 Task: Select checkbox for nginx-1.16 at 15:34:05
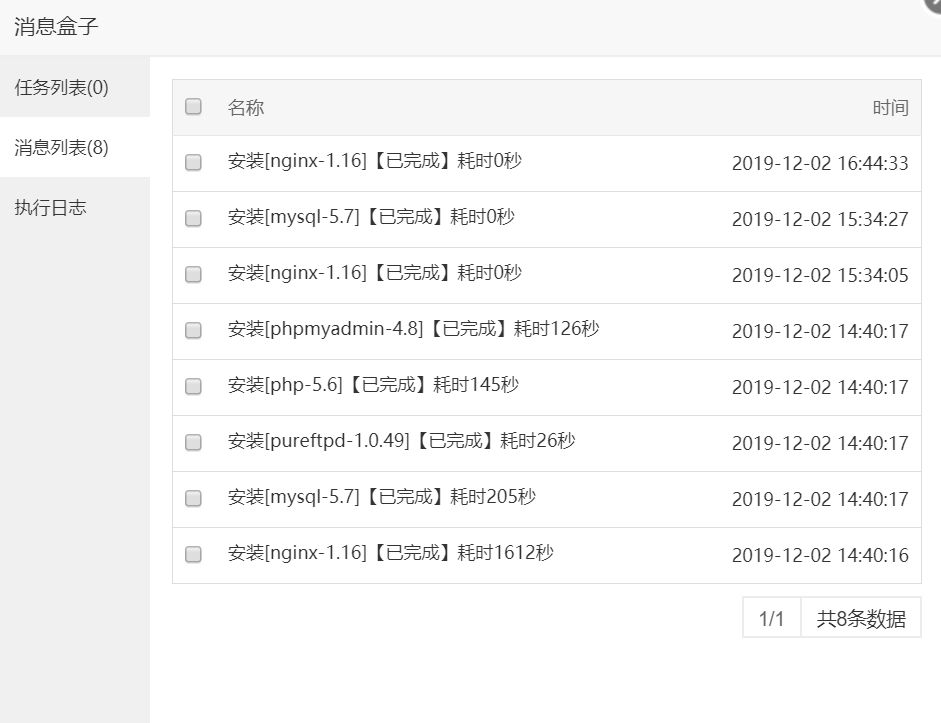tap(194, 274)
